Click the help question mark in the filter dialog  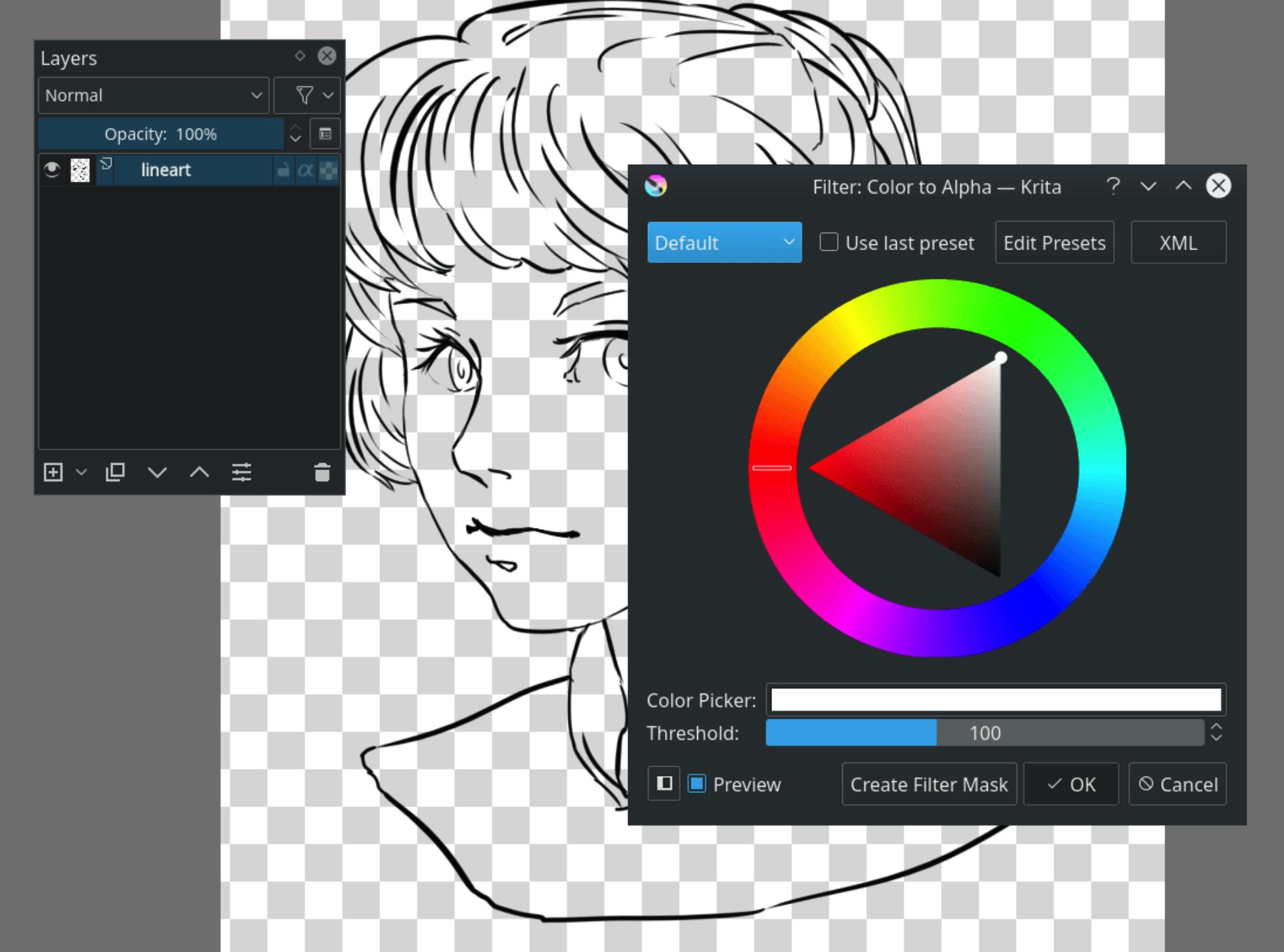pyautogui.click(x=1113, y=186)
